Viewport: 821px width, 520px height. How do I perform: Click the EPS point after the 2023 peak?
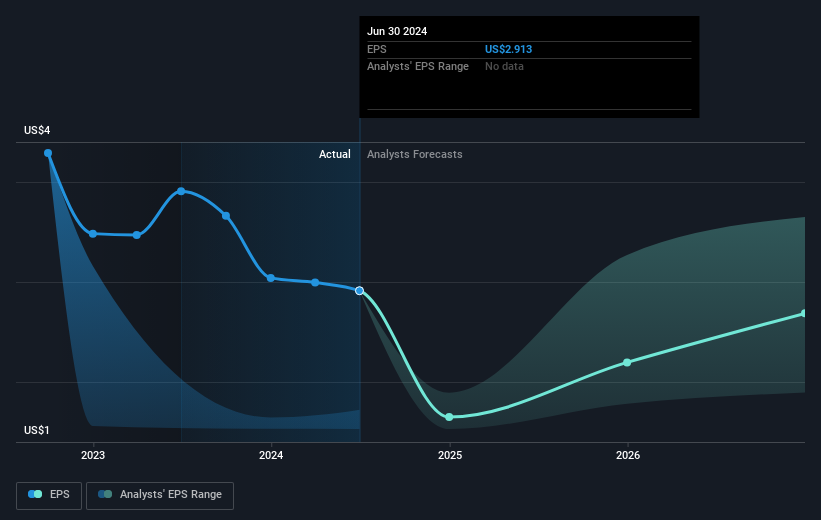[226, 216]
